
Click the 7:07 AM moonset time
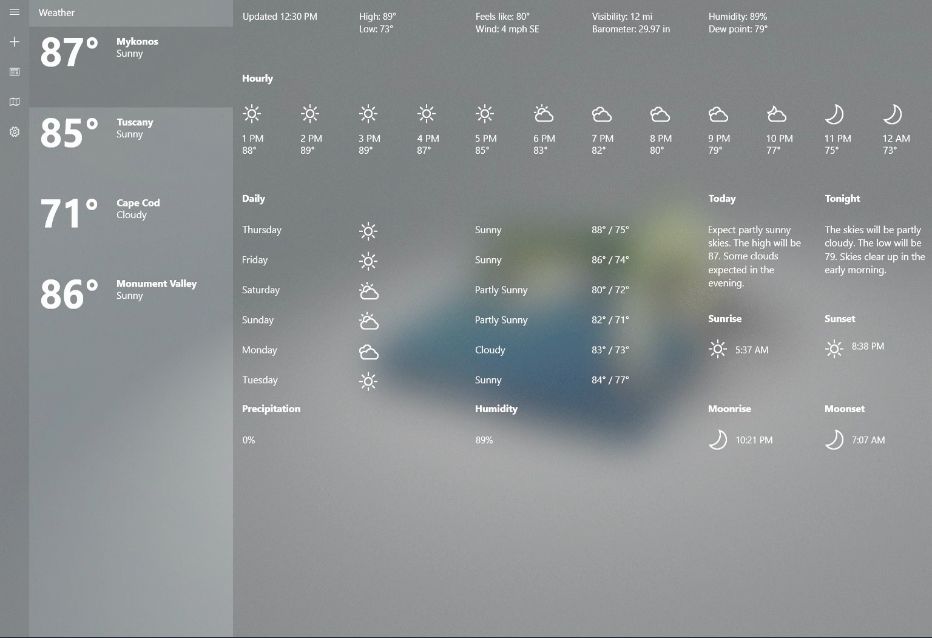[x=868, y=440]
